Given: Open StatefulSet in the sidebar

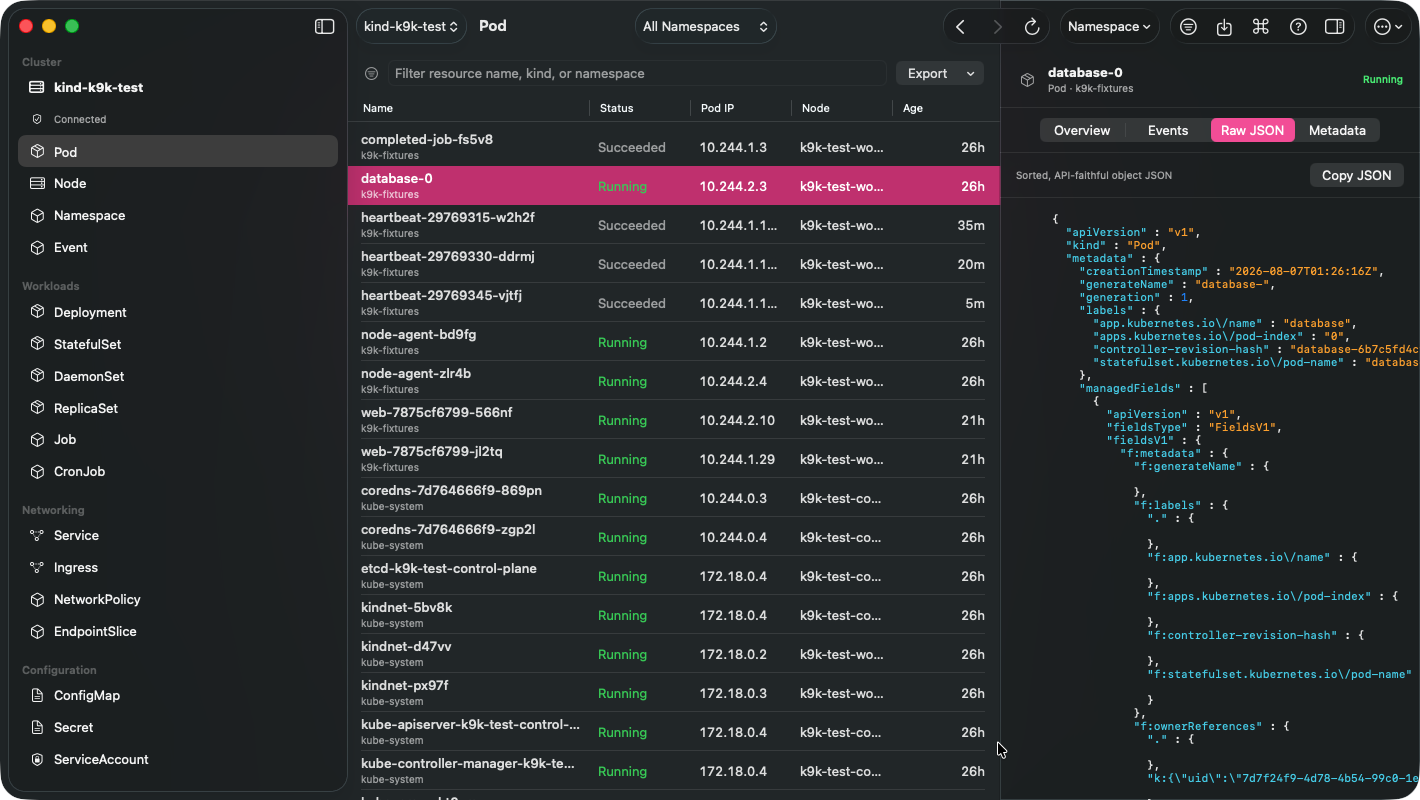Looking at the screenshot, I should click(x=178, y=345).
